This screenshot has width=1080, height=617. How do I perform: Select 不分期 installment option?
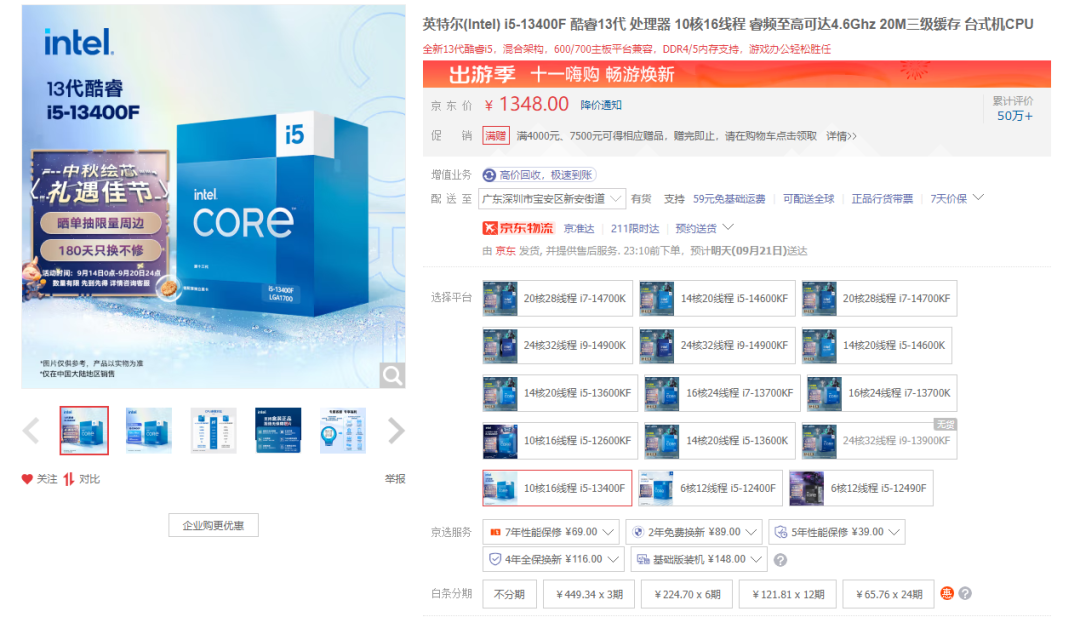pyautogui.click(x=509, y=594)
